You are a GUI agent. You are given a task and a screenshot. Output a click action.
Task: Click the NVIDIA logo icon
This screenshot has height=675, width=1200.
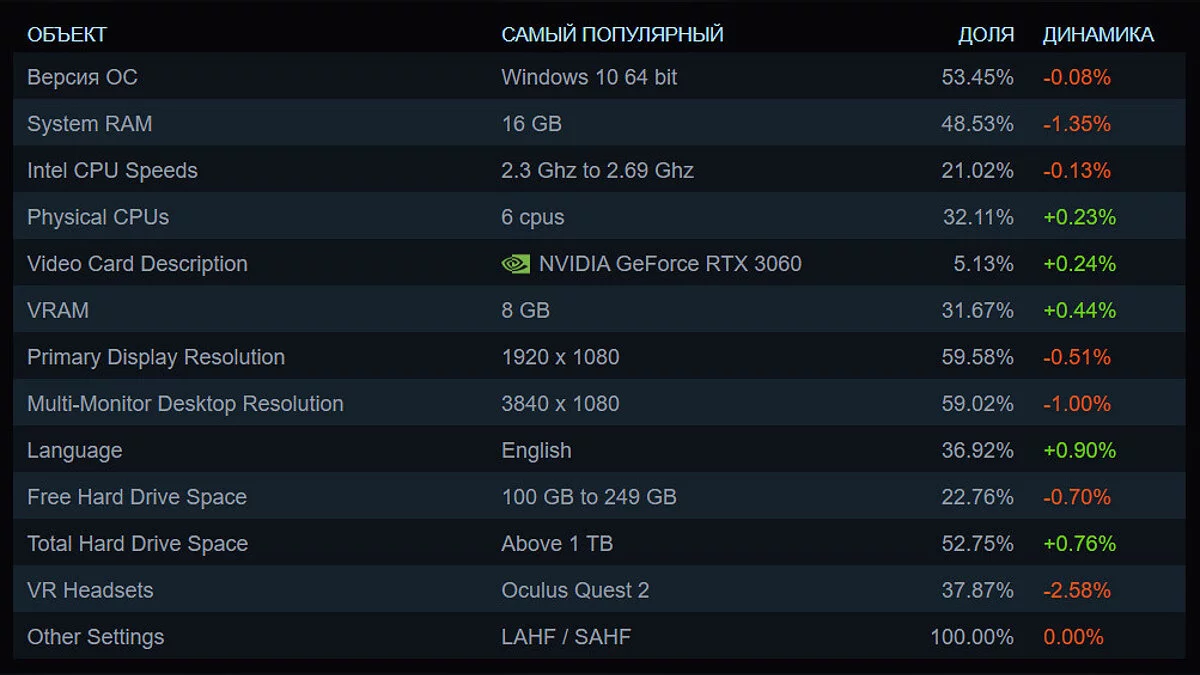(x=515, y=264)
